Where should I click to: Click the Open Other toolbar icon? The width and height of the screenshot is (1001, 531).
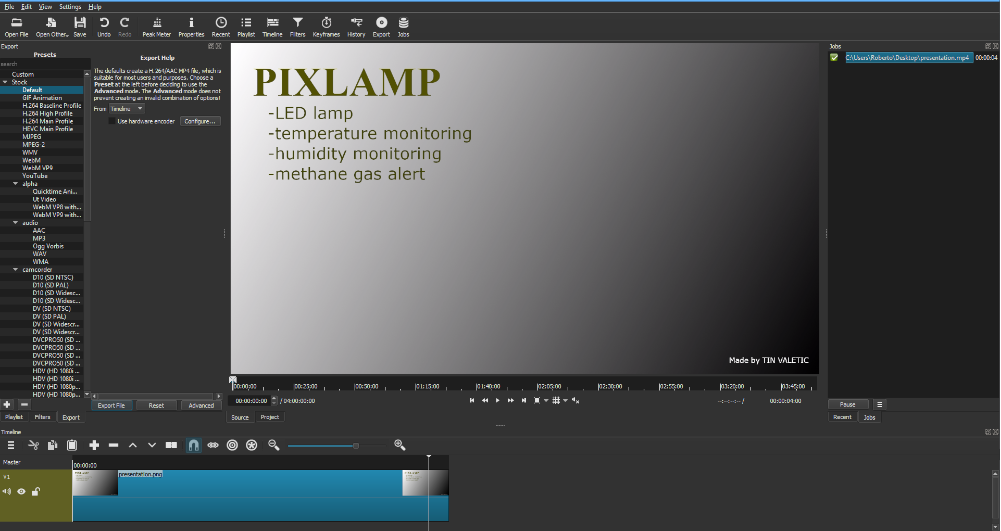click(x=52, y=27)
